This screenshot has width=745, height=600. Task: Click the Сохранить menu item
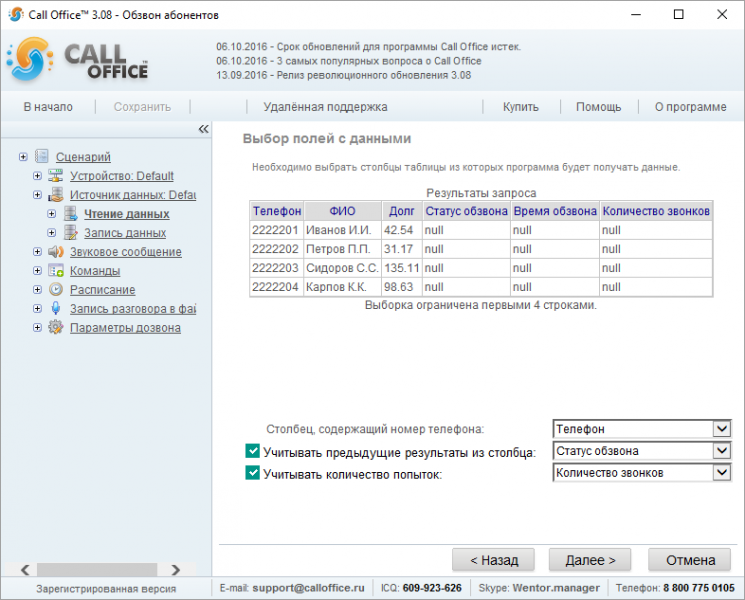tap(142, 107)
